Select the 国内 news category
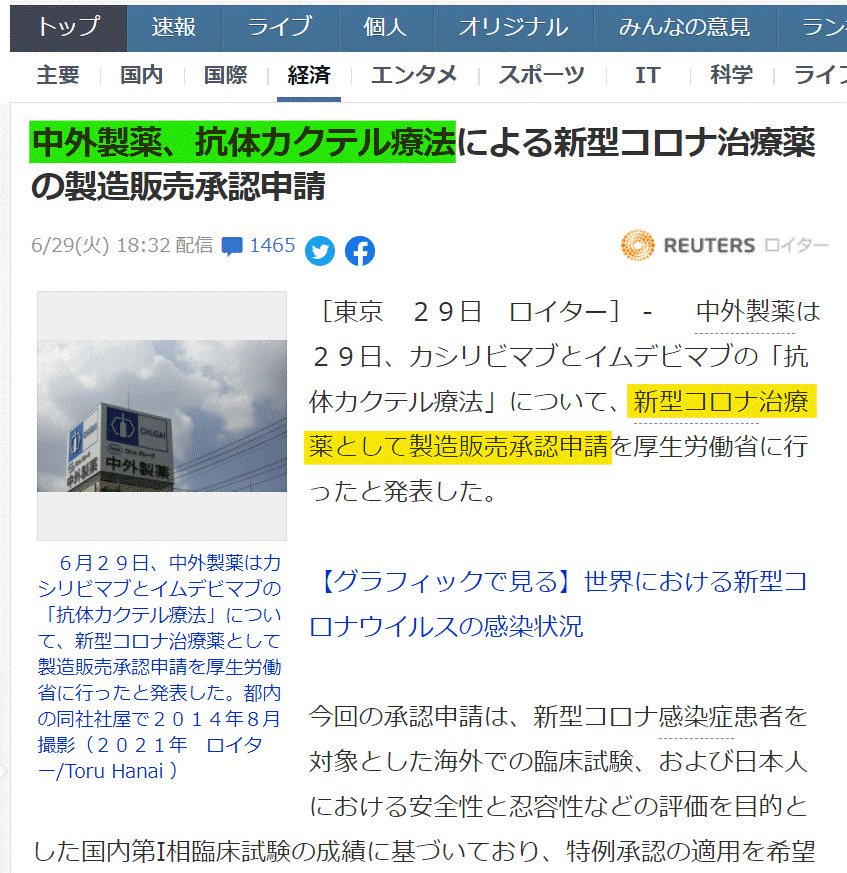The width and height of the screenshot is (847, 873). click(x=141, y=75)
